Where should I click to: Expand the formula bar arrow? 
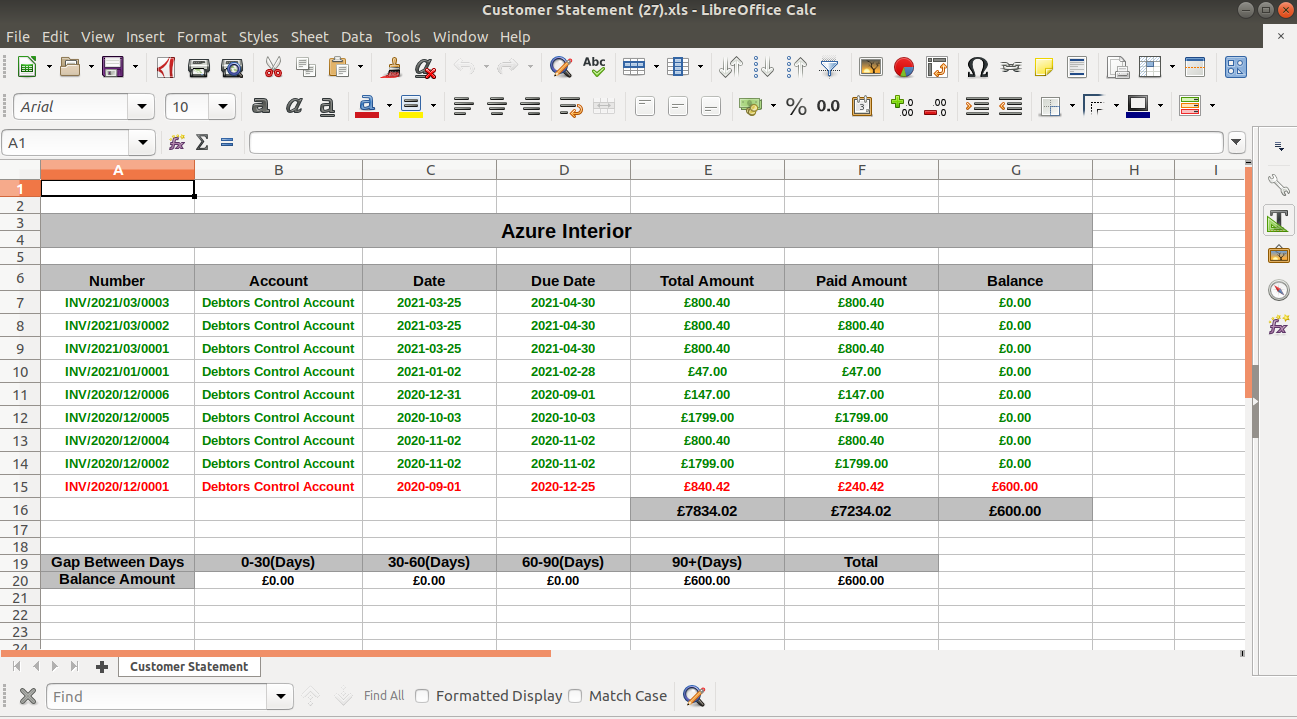click(x=1237, y=143)
